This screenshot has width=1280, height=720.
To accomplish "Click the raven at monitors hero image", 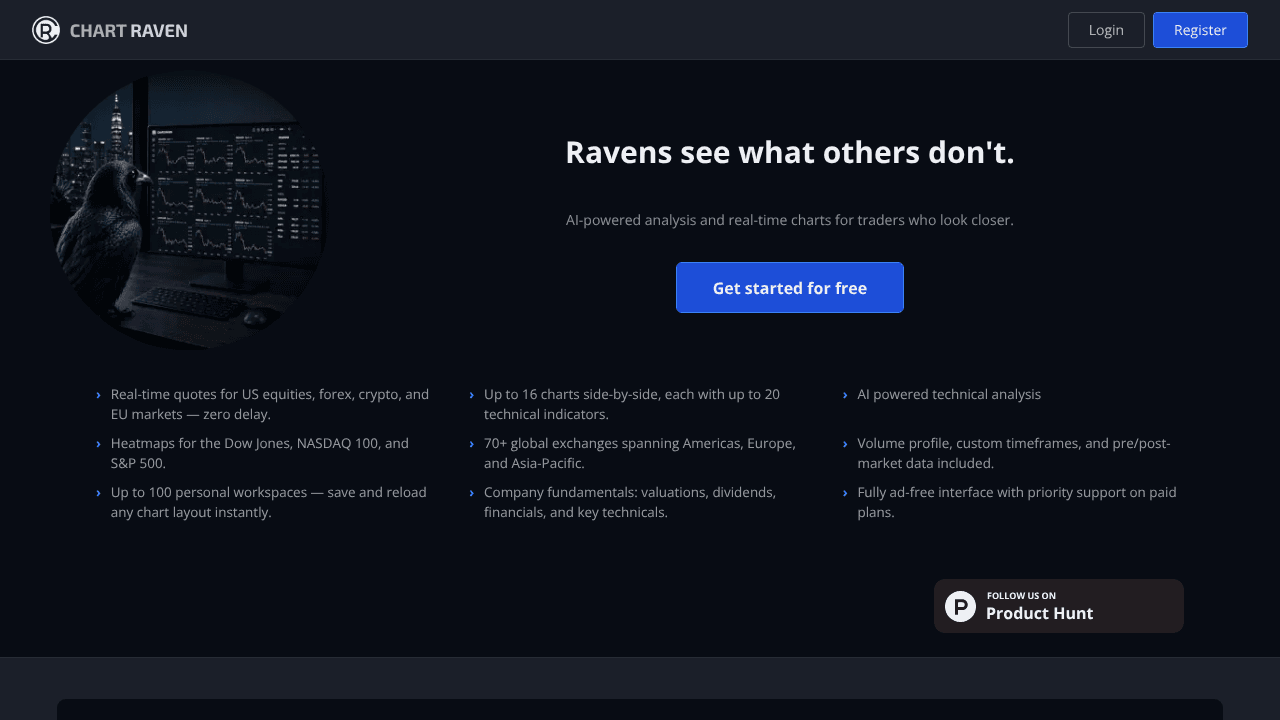I will (x=188, y=210).
